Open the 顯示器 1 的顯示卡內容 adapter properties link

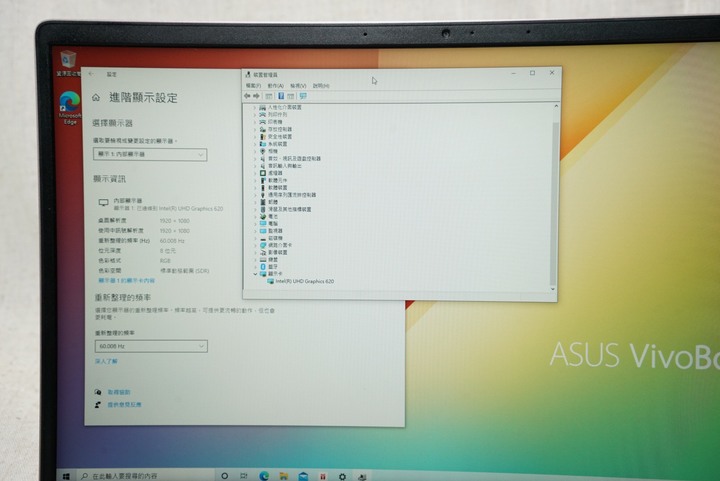(x=127, y=280)
